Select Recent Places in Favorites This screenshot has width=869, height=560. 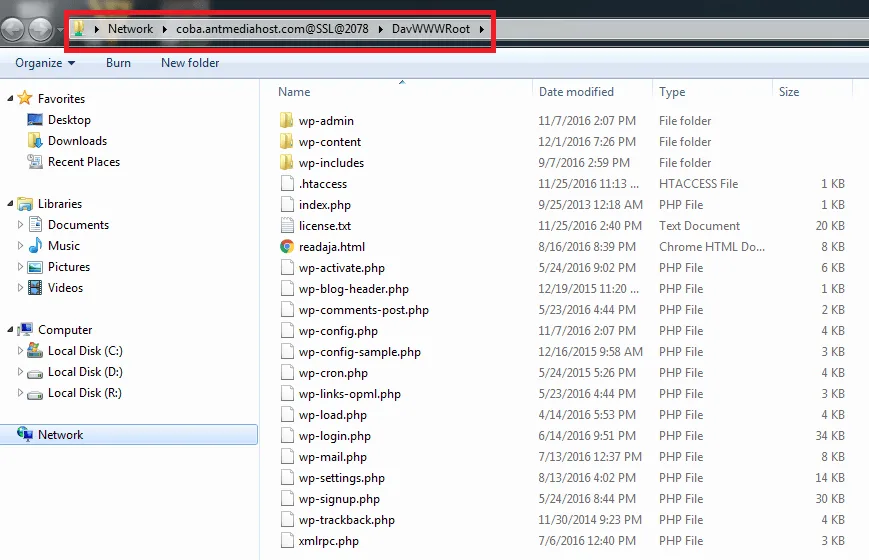point(83,162)
